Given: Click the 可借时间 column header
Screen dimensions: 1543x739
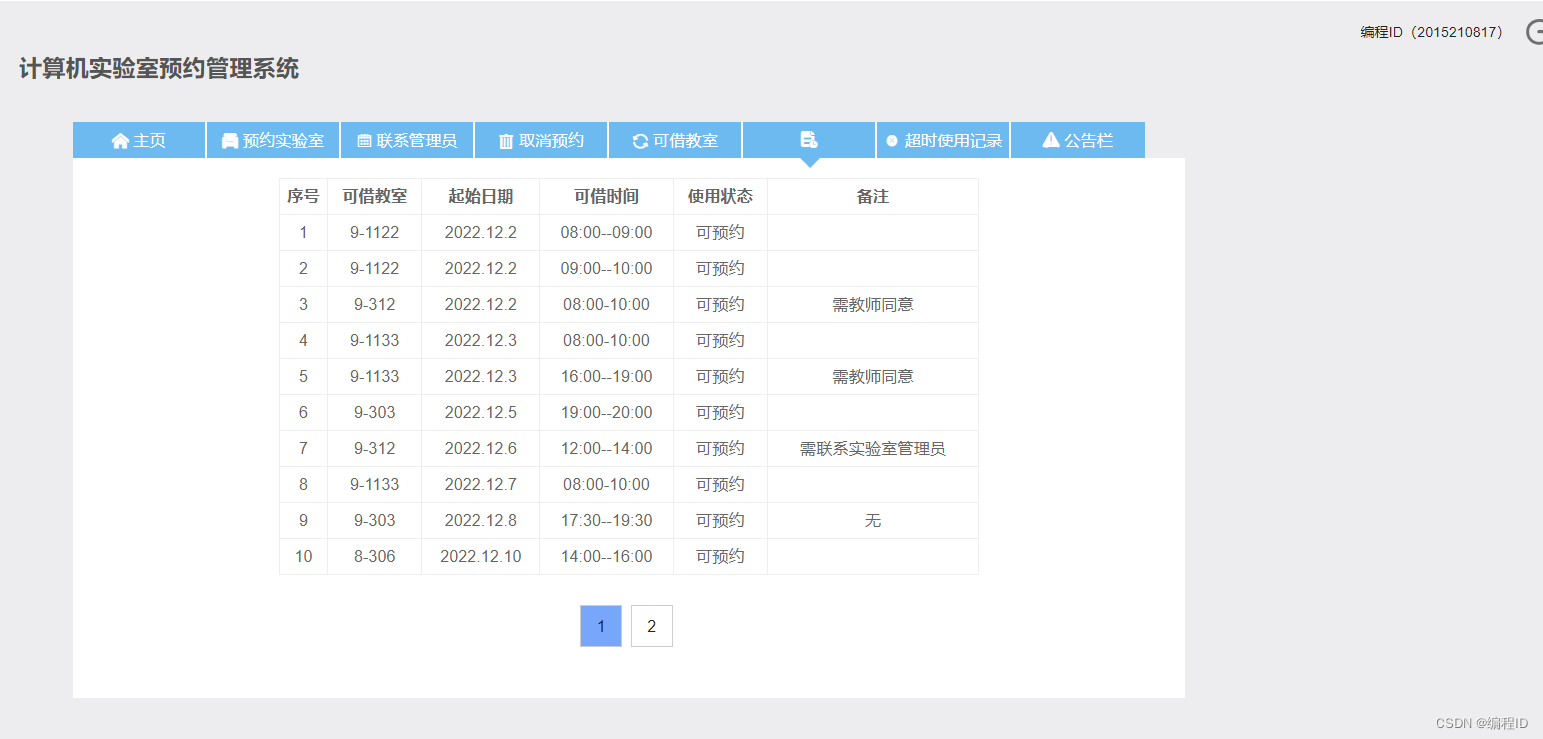Looking at the screenshot, I should point(607,197).
